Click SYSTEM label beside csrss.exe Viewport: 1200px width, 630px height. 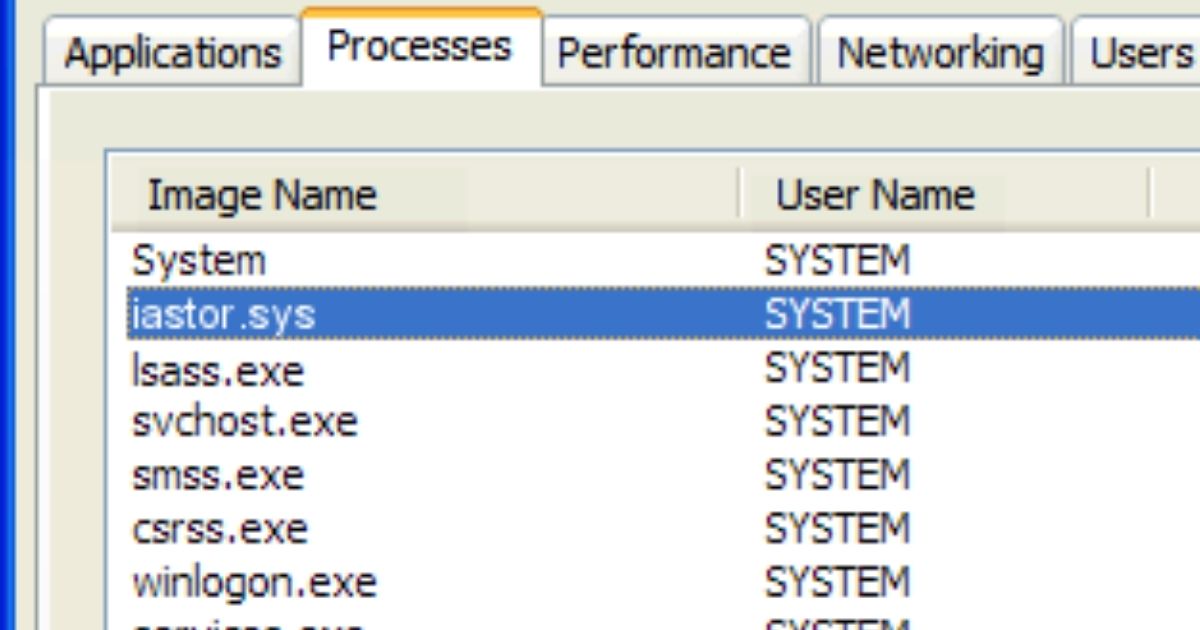[840, 528]
